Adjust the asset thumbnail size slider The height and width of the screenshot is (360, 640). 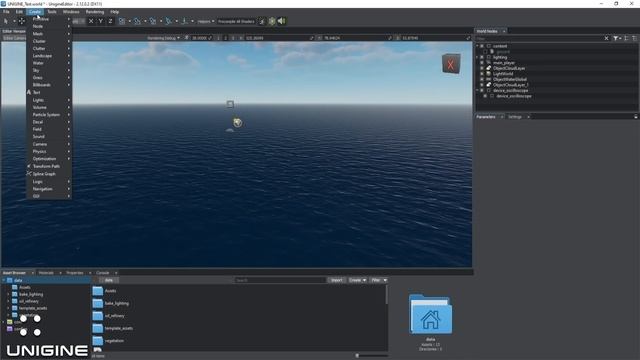tap(357, 356)
